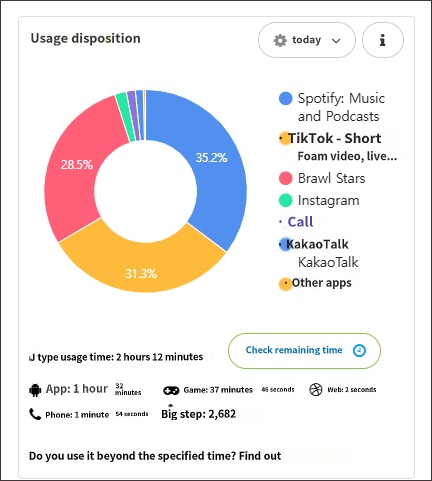
Task: Click the green Instagram legend dot
Action: pyautogui.click(x=286, y=200)
